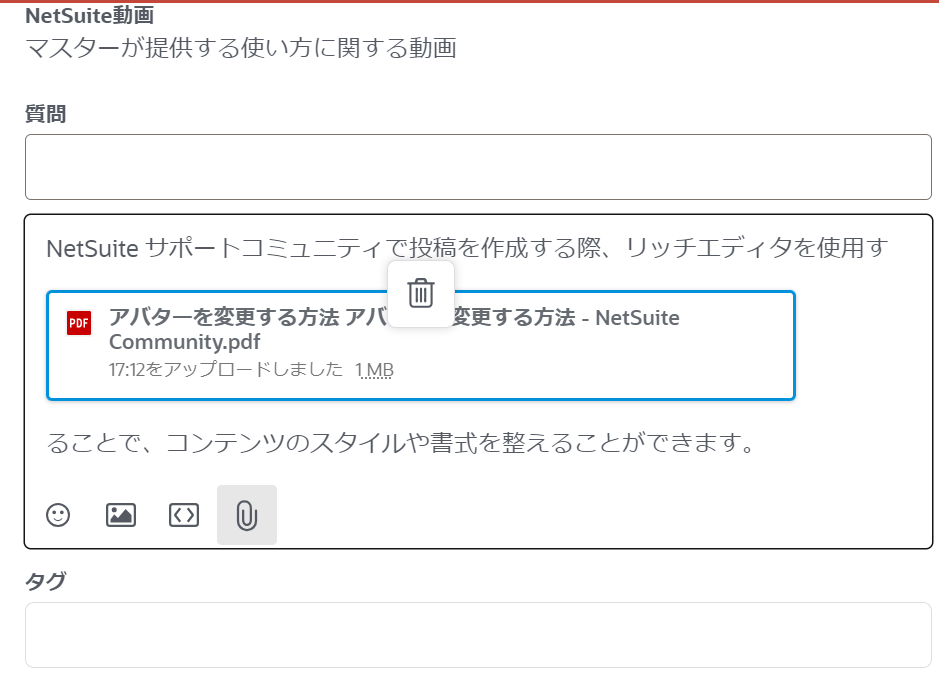Click the 1 MB file size label
The image size is (939, 673).
pyautogui.click(x=374, y=370)
